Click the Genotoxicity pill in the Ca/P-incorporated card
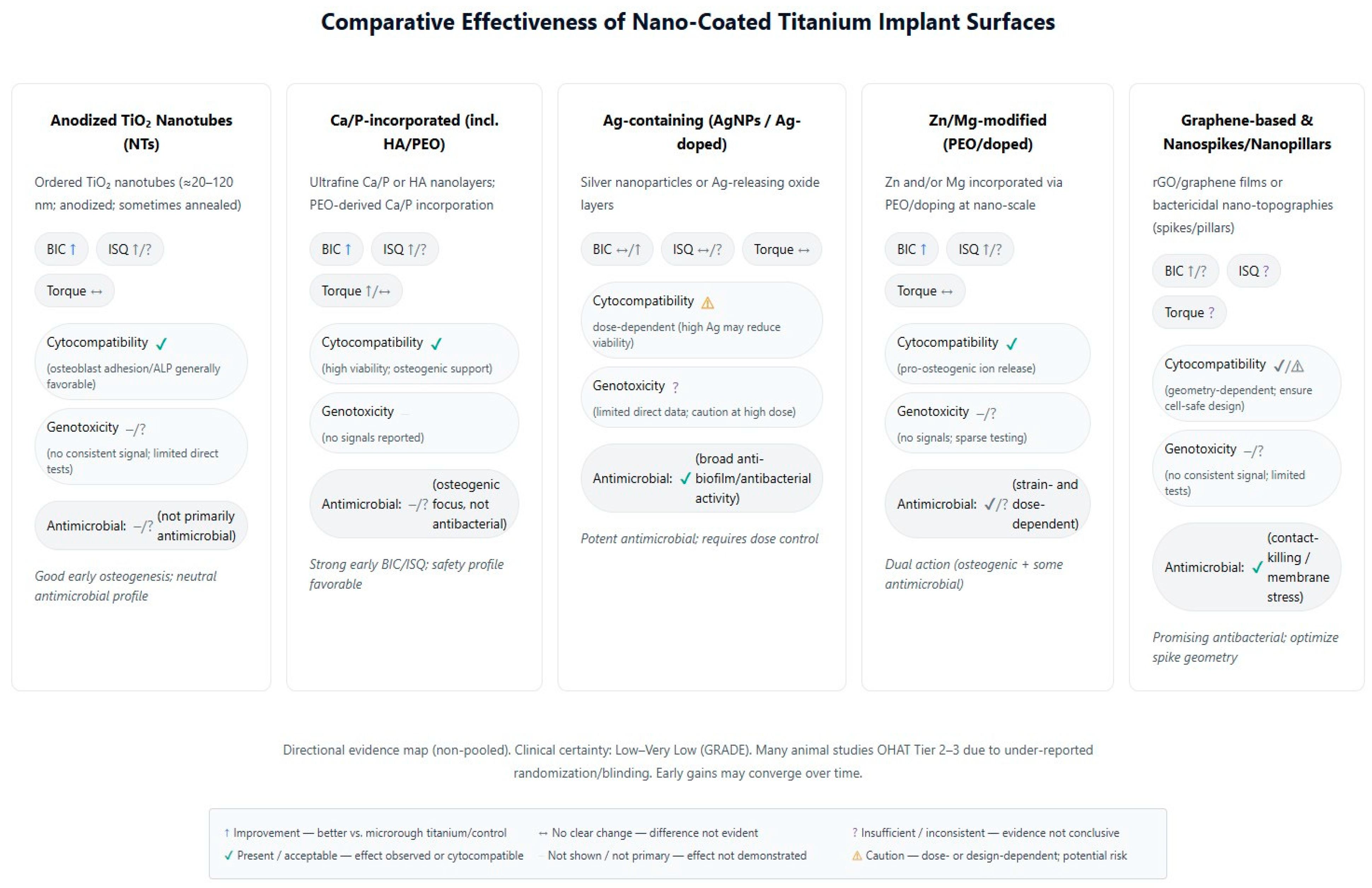Viewport: 1372px width, 888px height. 414,423
